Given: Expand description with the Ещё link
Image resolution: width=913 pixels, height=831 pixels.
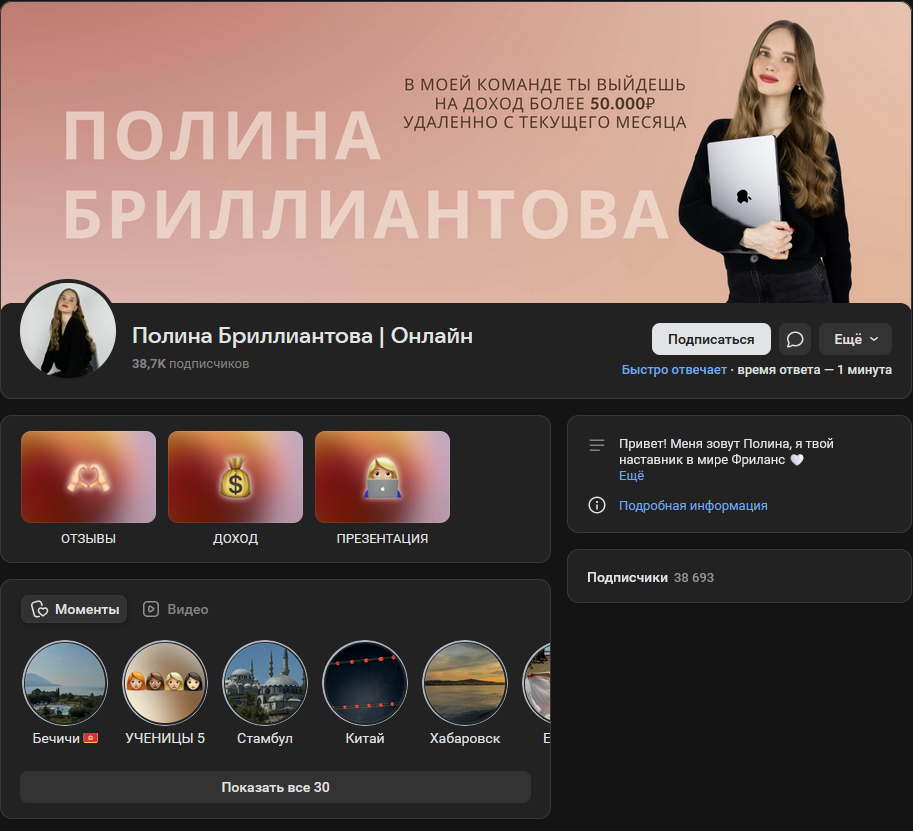Looking at the screenshot, I should pyautogui.click(x=631, y=476).
